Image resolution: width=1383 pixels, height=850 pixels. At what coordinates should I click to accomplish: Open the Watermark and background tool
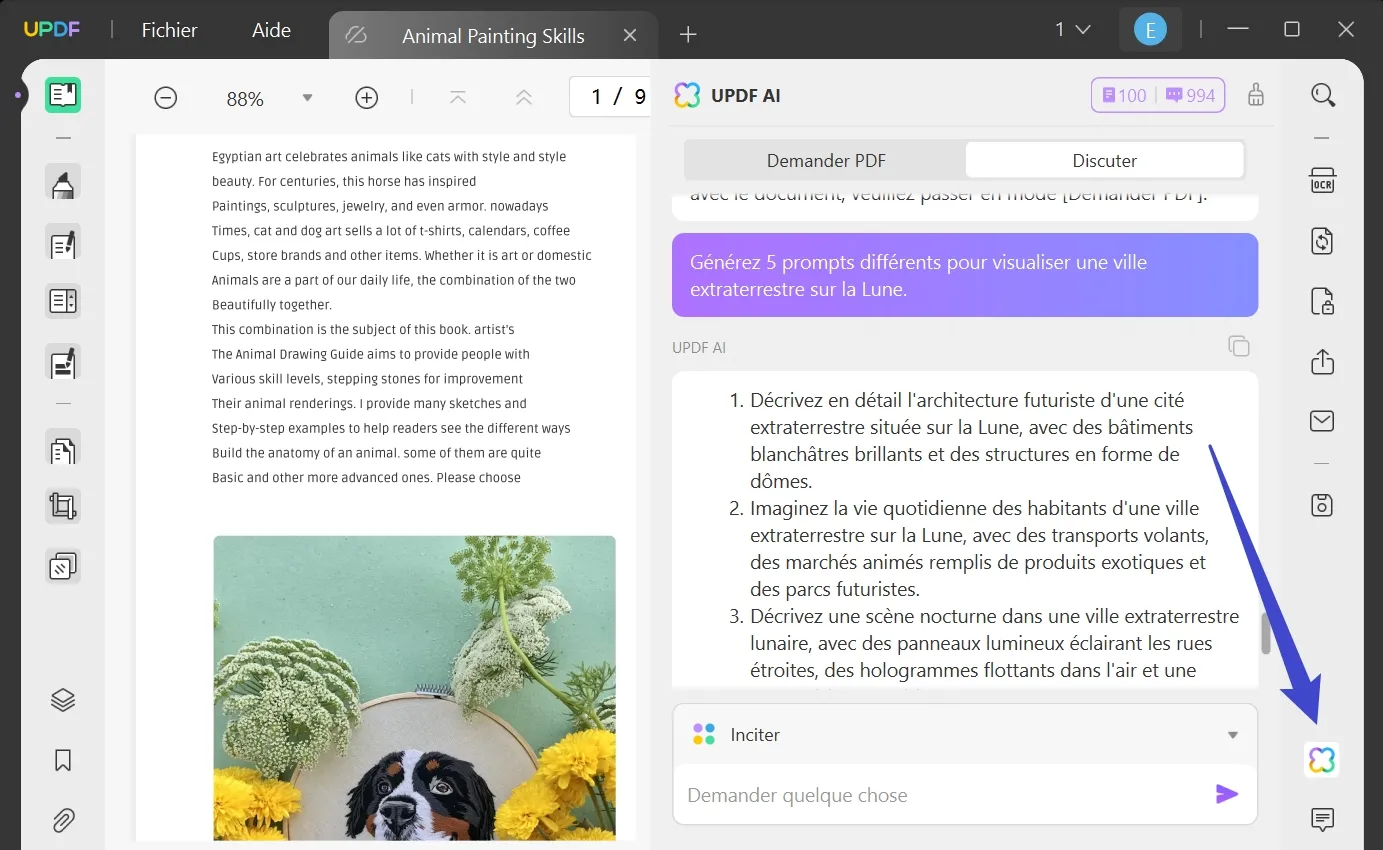click(63, 567)
